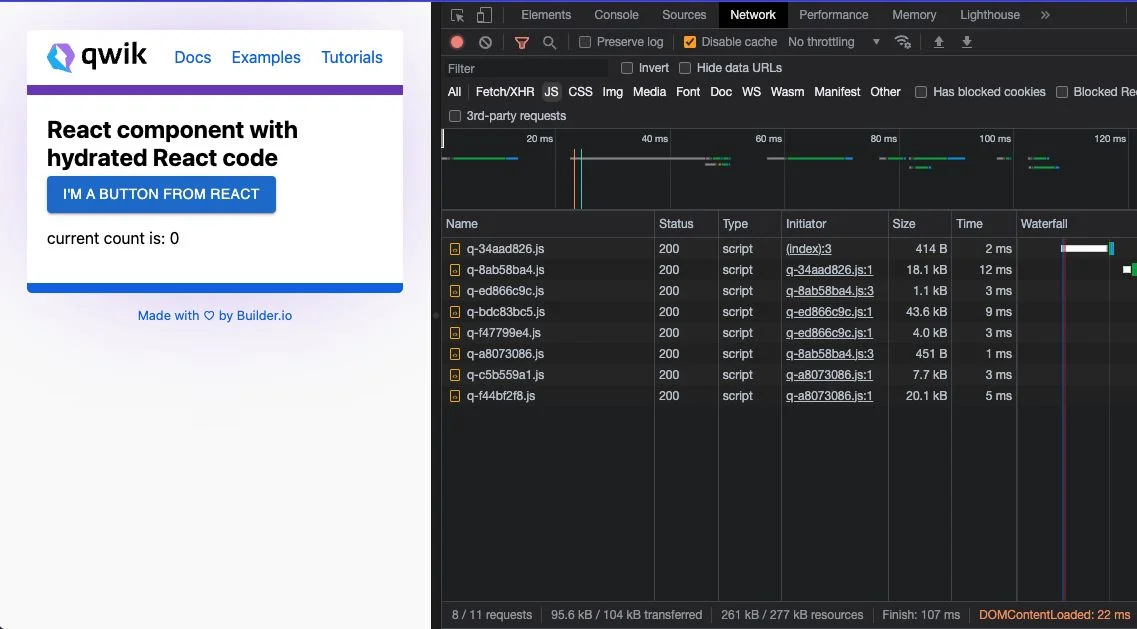Image resolution: width=1137 pixels, height=629 pixels.
Task: Filter requests by Img
Action: pos(612,92)
